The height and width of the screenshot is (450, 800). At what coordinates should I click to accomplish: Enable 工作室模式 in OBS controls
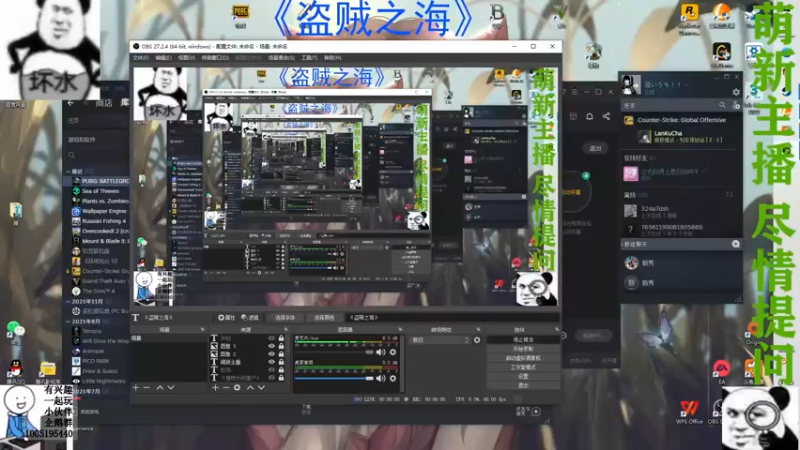523,367
